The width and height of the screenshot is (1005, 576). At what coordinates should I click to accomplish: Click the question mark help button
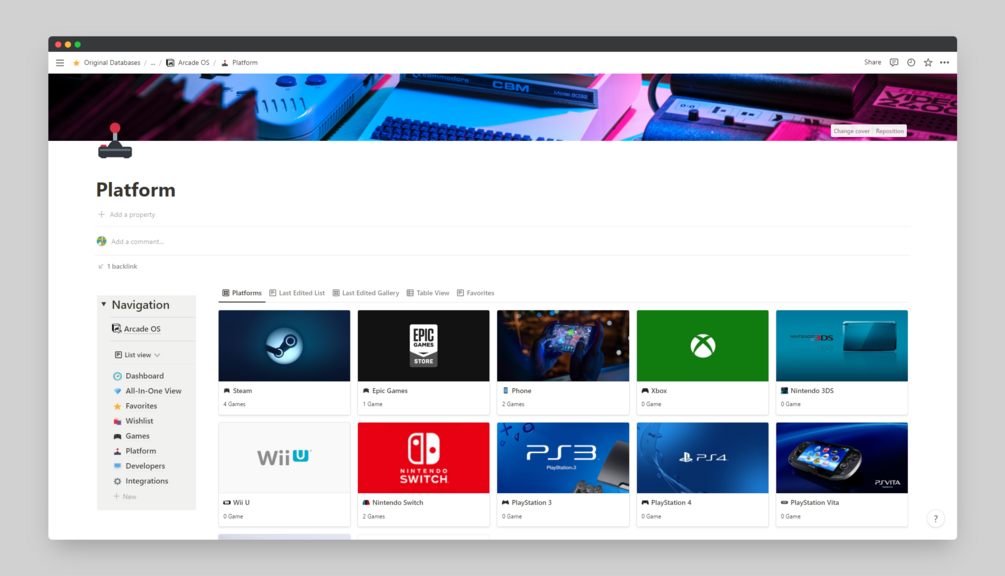click(935, 519)
